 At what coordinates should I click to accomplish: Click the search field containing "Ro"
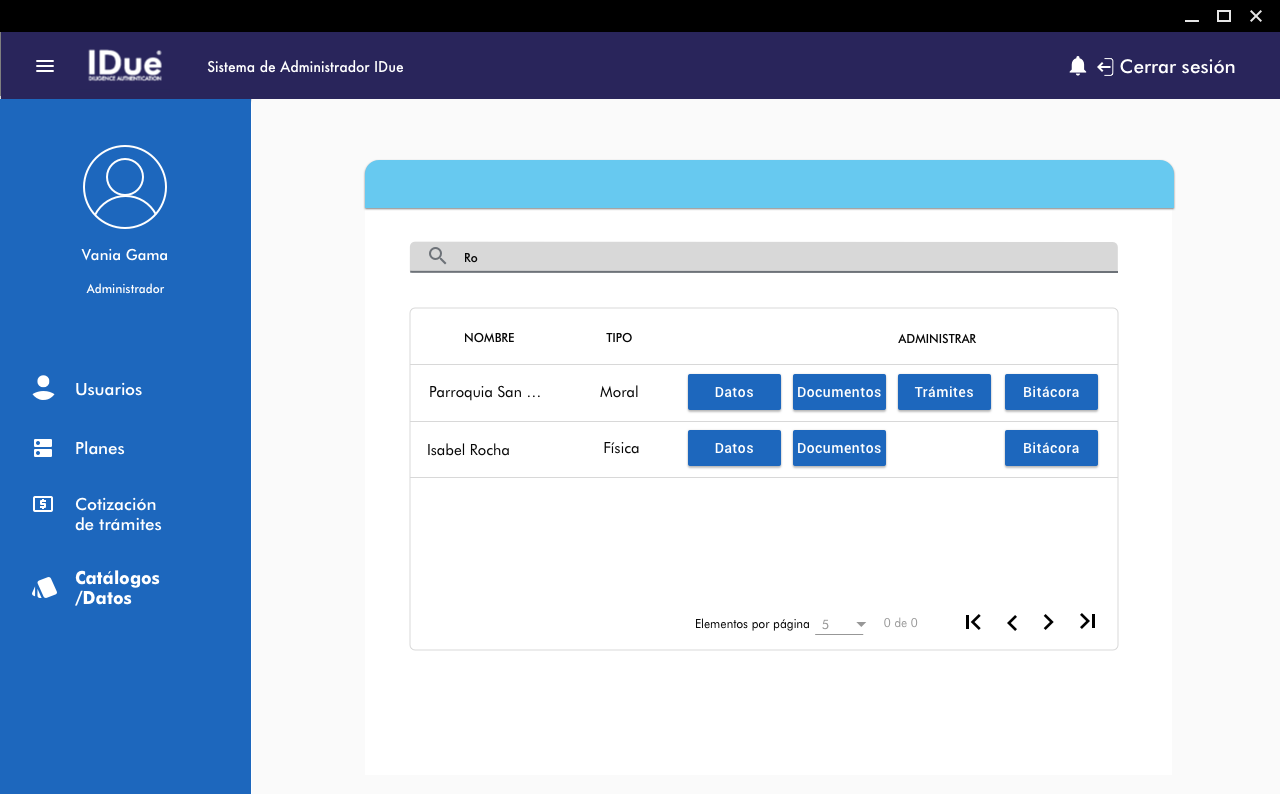coord(780,257)
